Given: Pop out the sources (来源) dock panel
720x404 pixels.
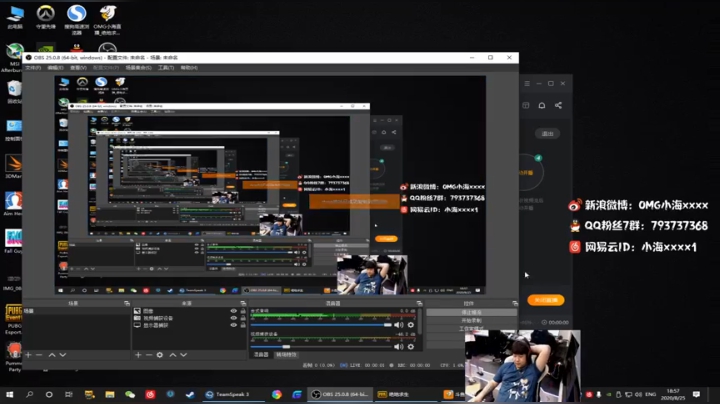Looking at the screenshot, I should [243, 303].
